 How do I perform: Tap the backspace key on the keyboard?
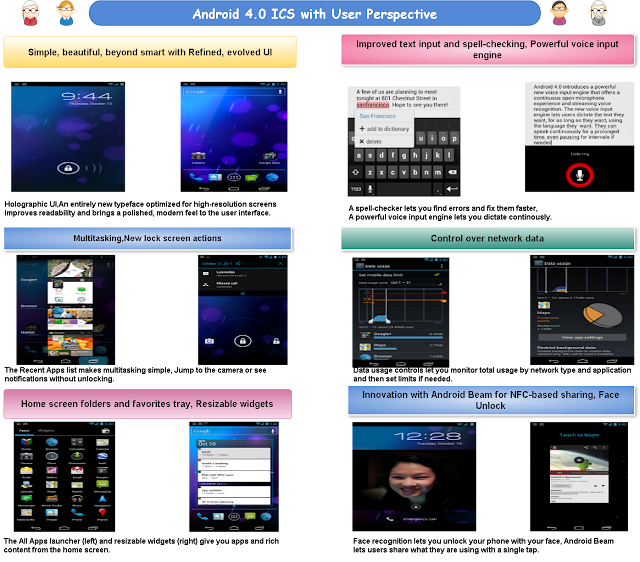click(452, 172)
